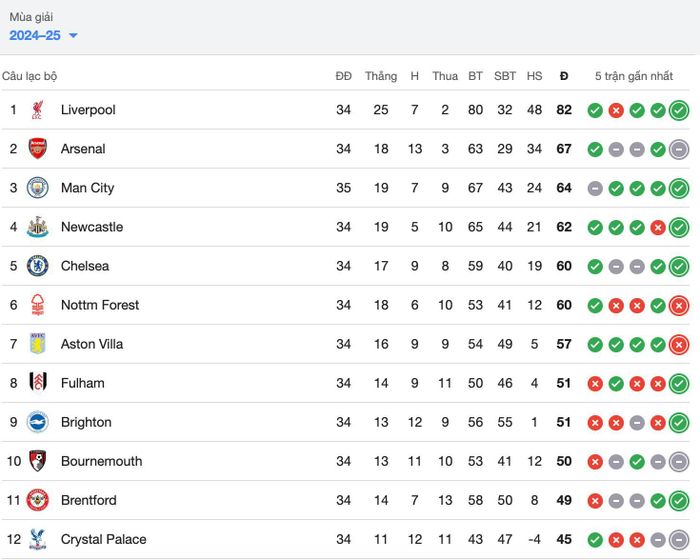Click the Crystal Palace team name
Screen dimensions: 700x560
[104, 539]
